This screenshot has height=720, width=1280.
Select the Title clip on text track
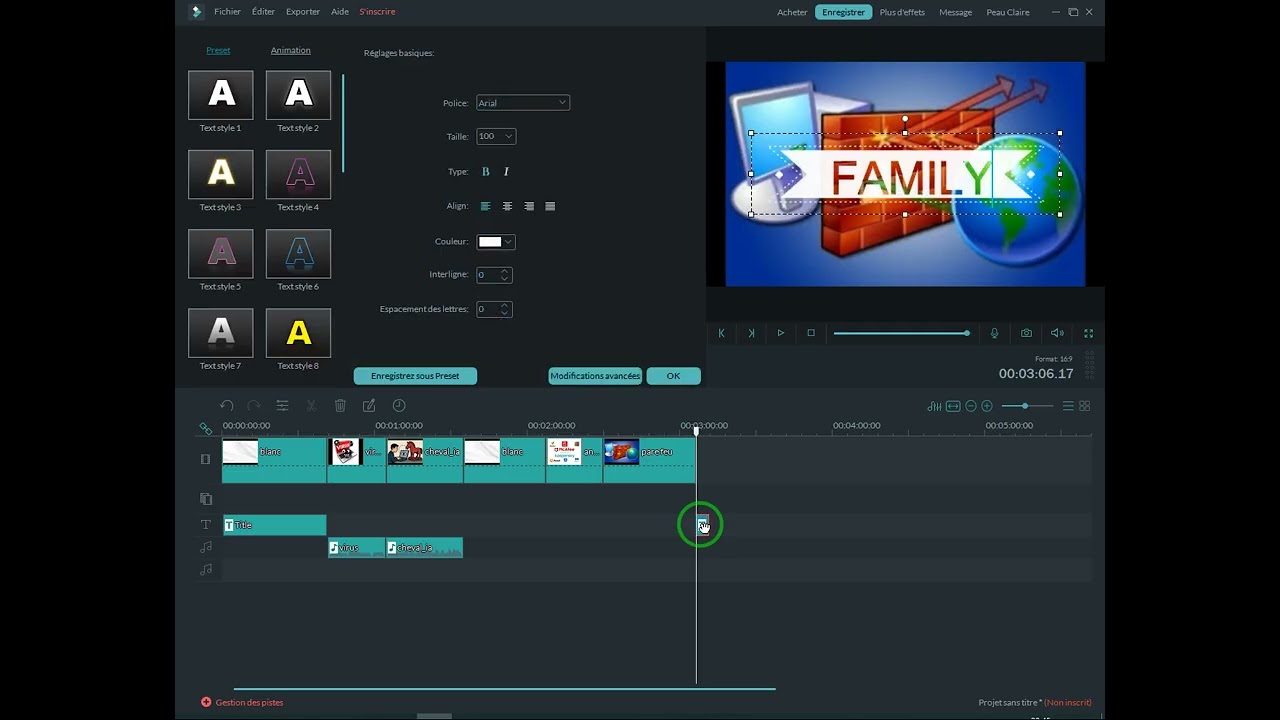275,525
